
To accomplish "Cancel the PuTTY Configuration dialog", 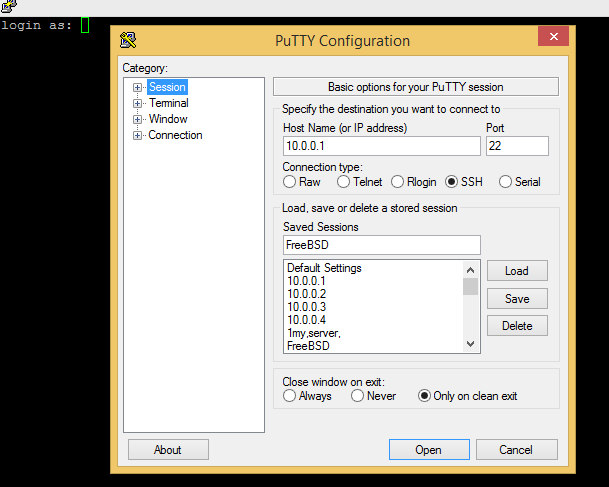I will coord(517,450).
